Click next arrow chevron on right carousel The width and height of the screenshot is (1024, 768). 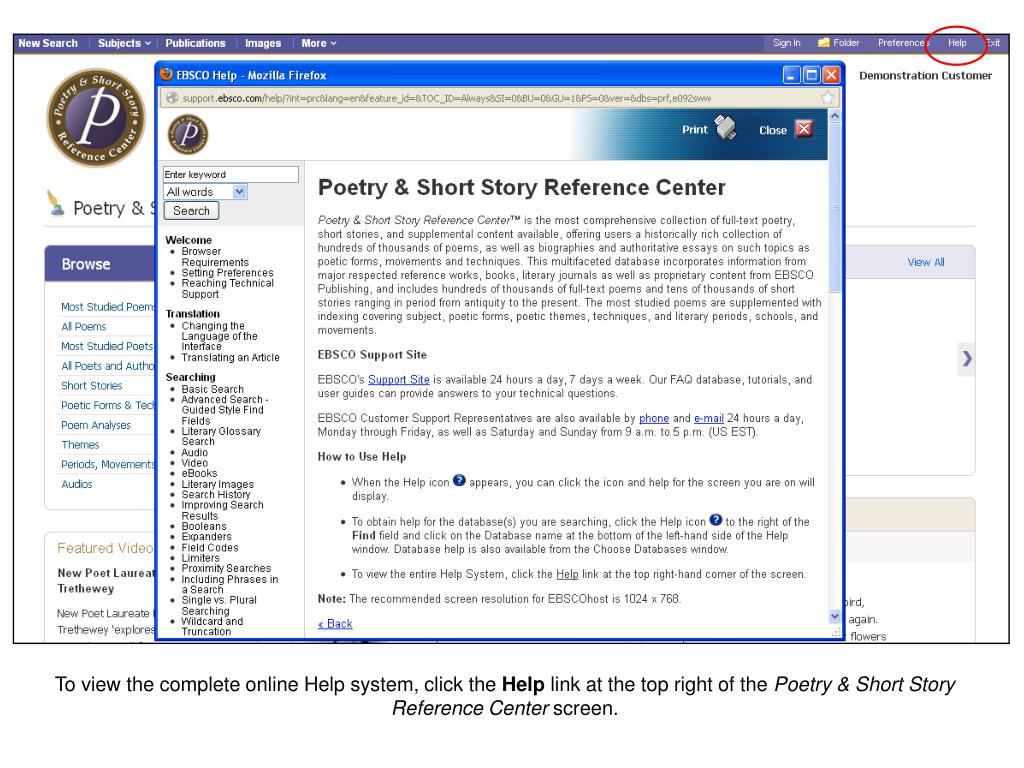coord(967,359)
